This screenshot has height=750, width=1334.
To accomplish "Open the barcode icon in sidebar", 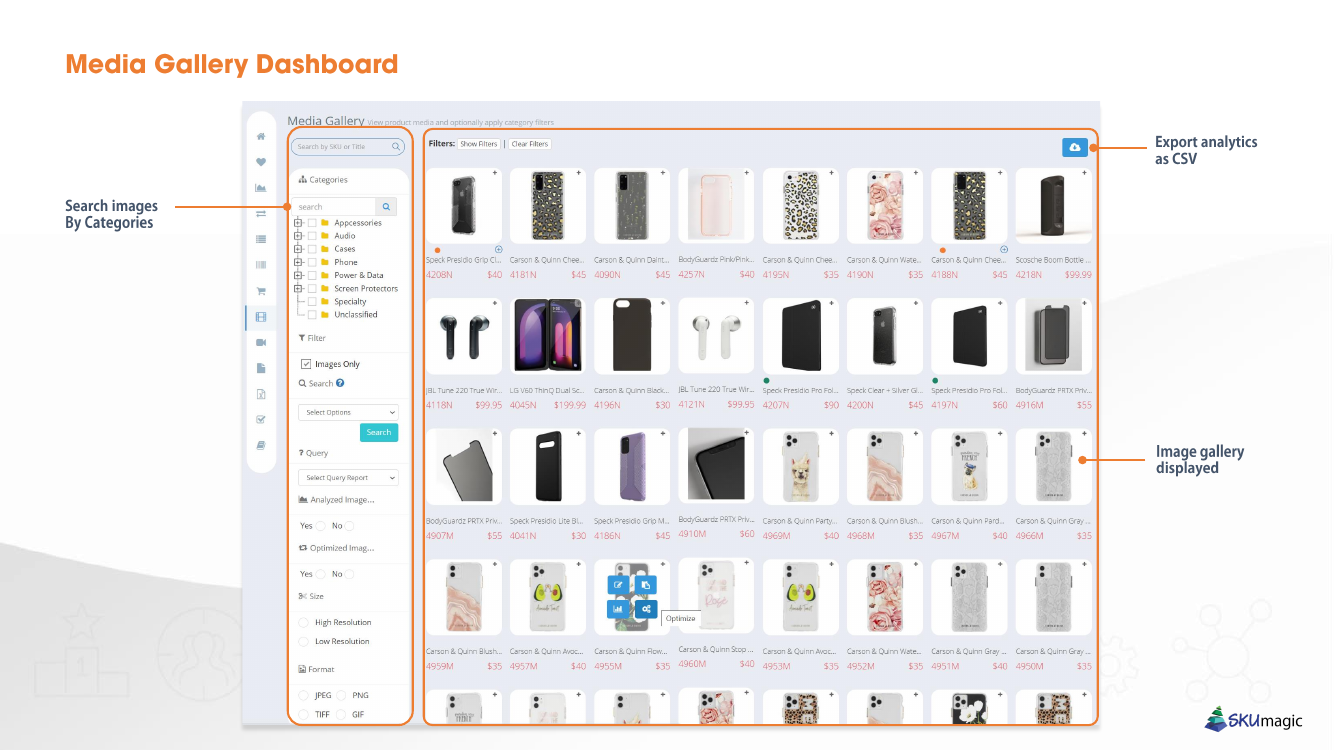I will pos(261,265).
